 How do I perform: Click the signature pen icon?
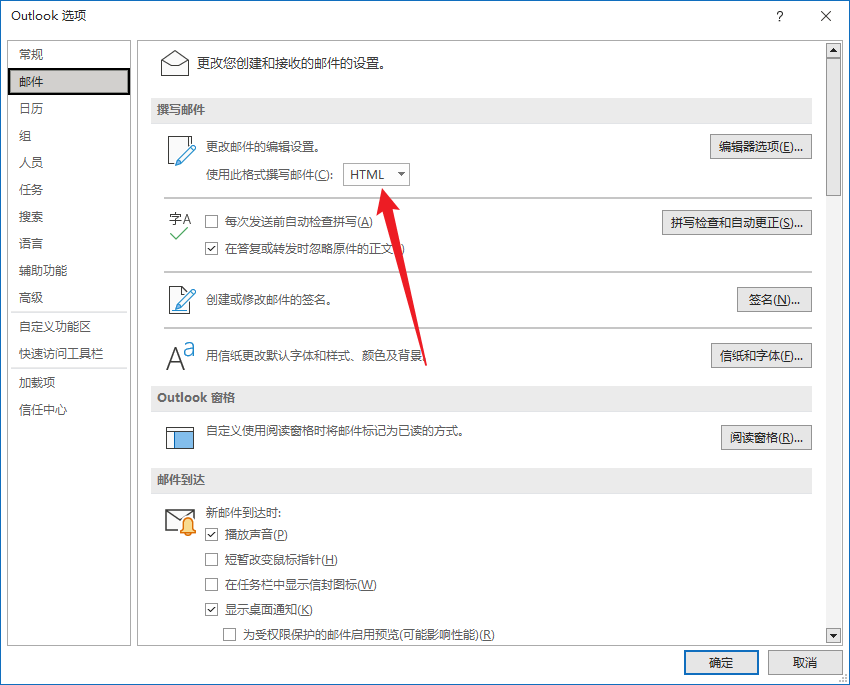coord(182,300)
